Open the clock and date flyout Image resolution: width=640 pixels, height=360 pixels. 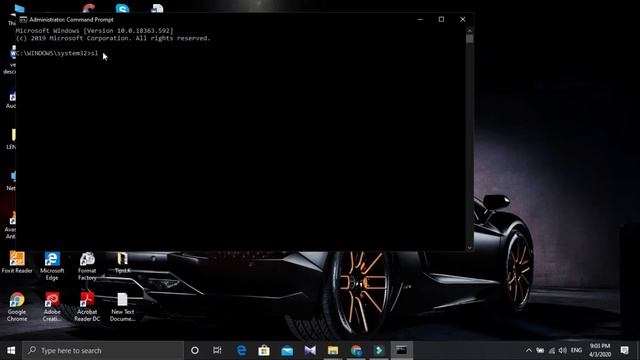[x=600, y=350]
